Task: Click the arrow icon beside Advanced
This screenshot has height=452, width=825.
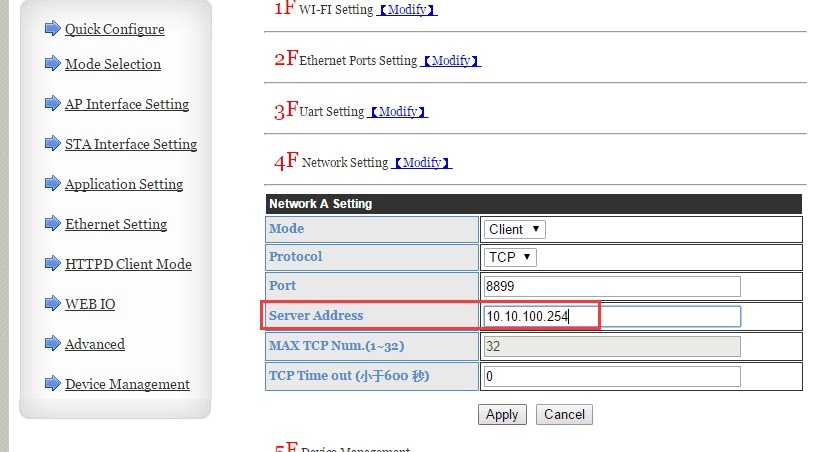Action: (x=53, y=343)
